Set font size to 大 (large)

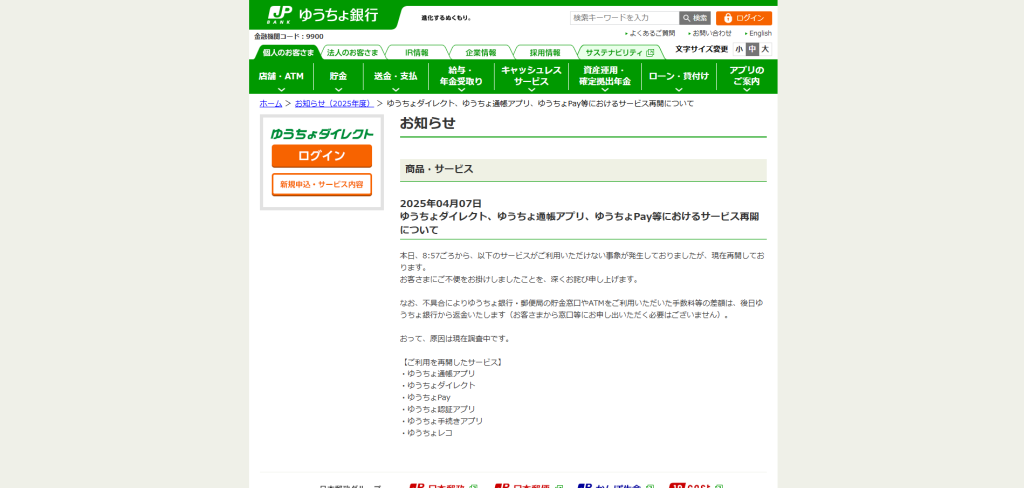coord(765,49)
